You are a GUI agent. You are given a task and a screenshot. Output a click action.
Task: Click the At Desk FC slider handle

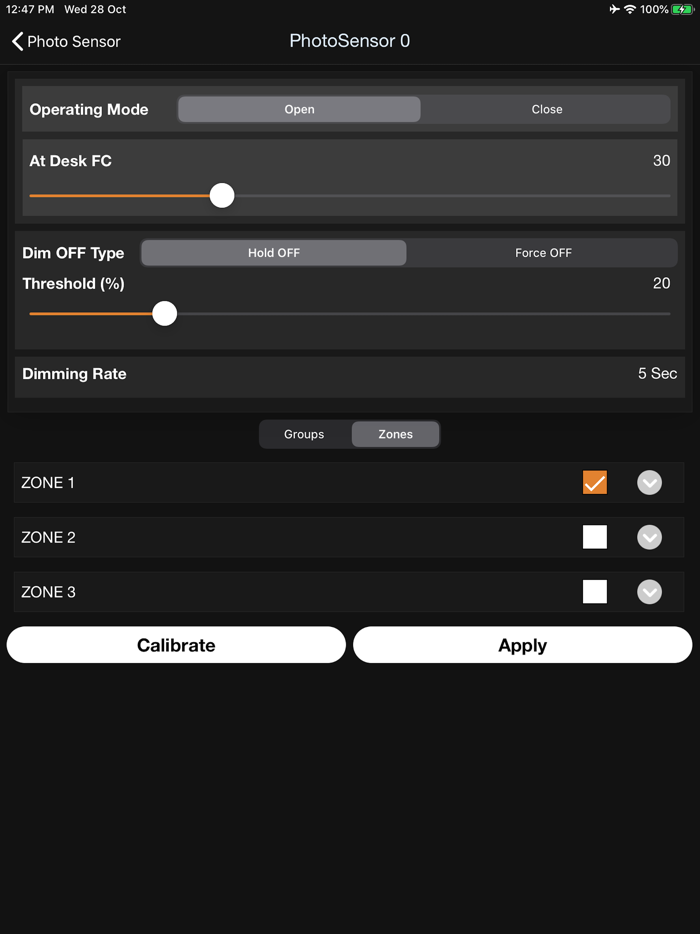click(222, 195)
